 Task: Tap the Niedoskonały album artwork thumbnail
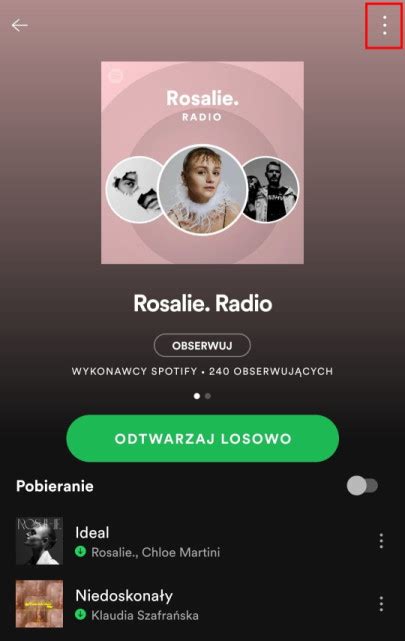tap(39, 604)
